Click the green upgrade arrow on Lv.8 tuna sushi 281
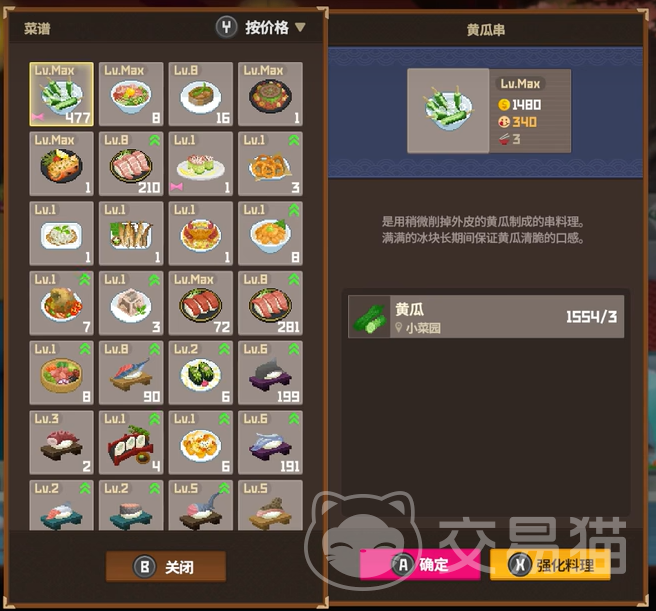This screenshot has height=611, width=656. 294,279
